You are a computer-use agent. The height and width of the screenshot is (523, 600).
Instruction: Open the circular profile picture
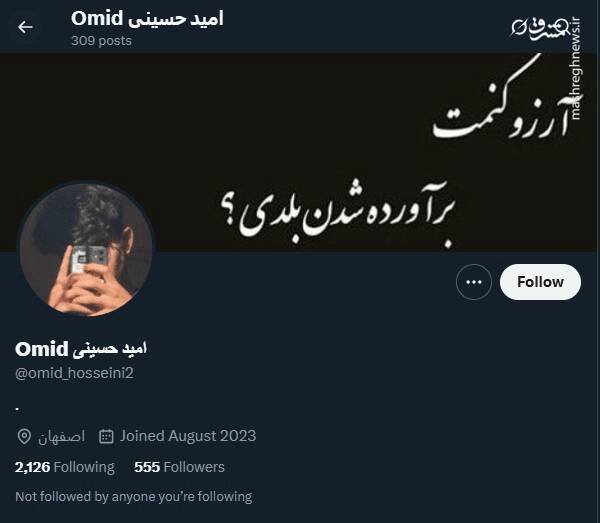click(86, 249)
